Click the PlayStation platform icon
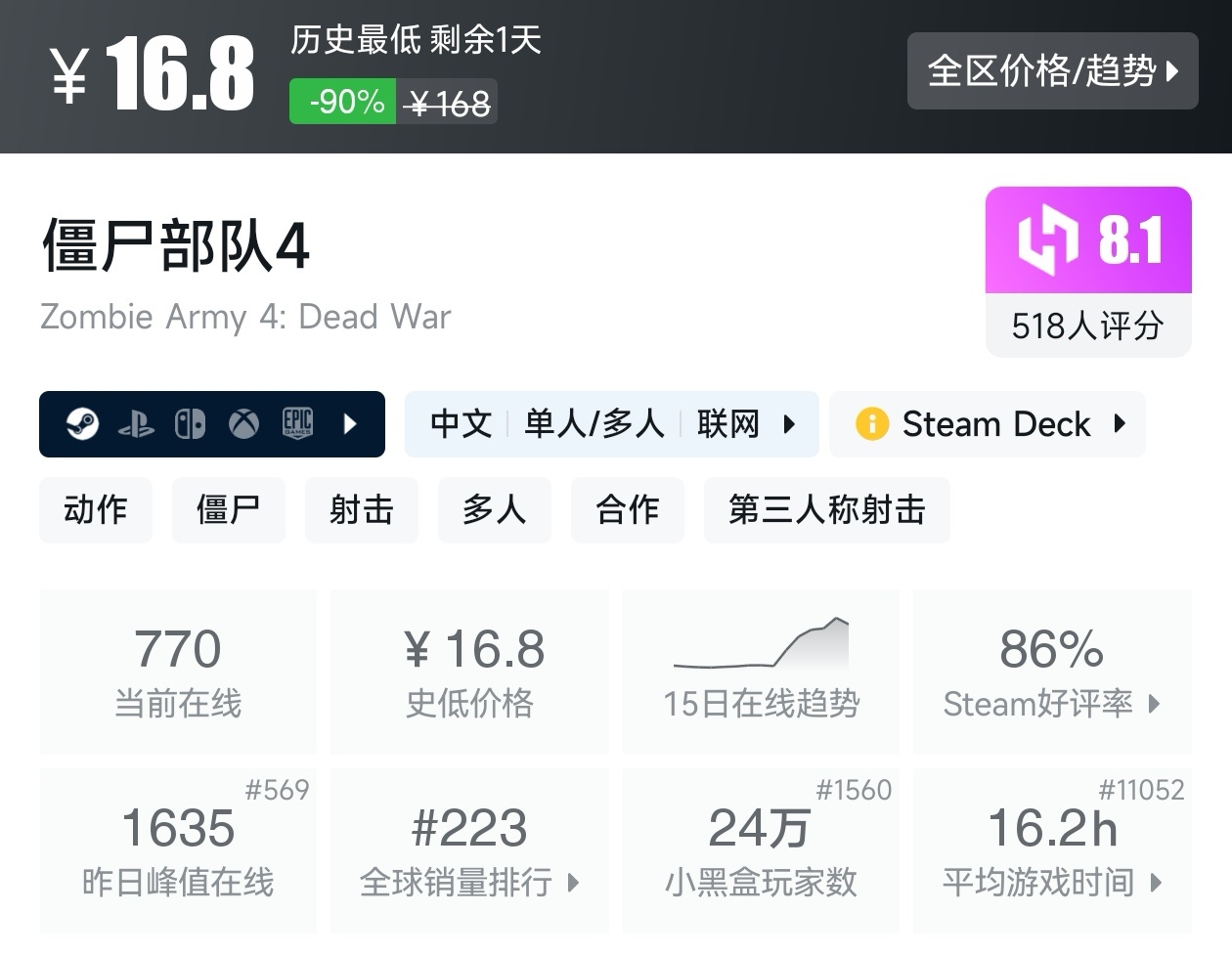Viewport: 1232px width, 956px height. point(136,424)
